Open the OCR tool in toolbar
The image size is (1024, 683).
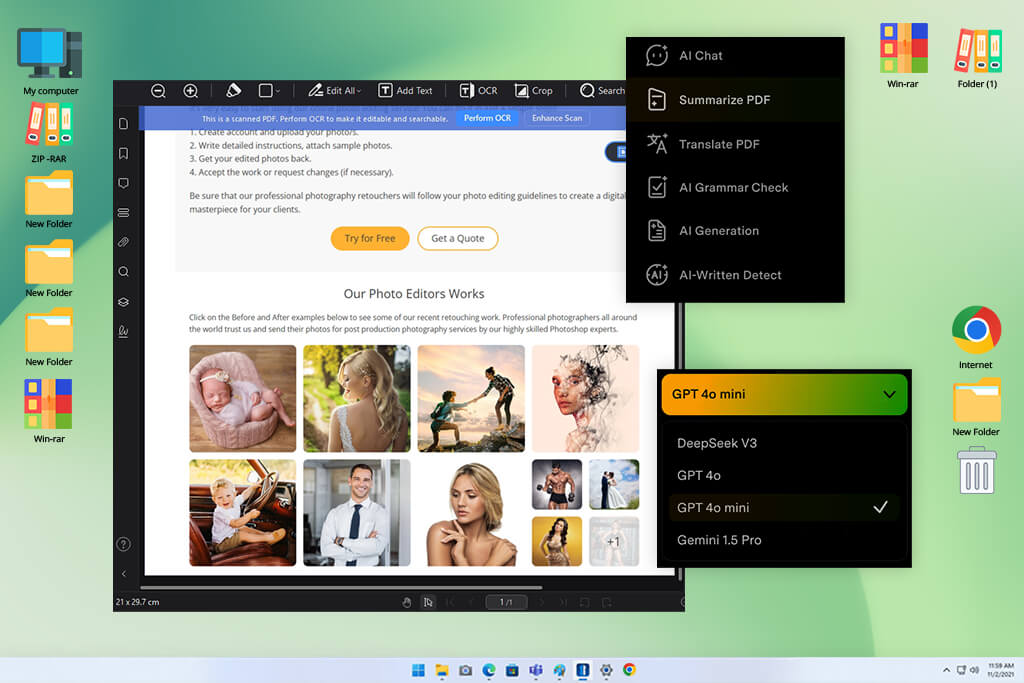click(478, 91)
